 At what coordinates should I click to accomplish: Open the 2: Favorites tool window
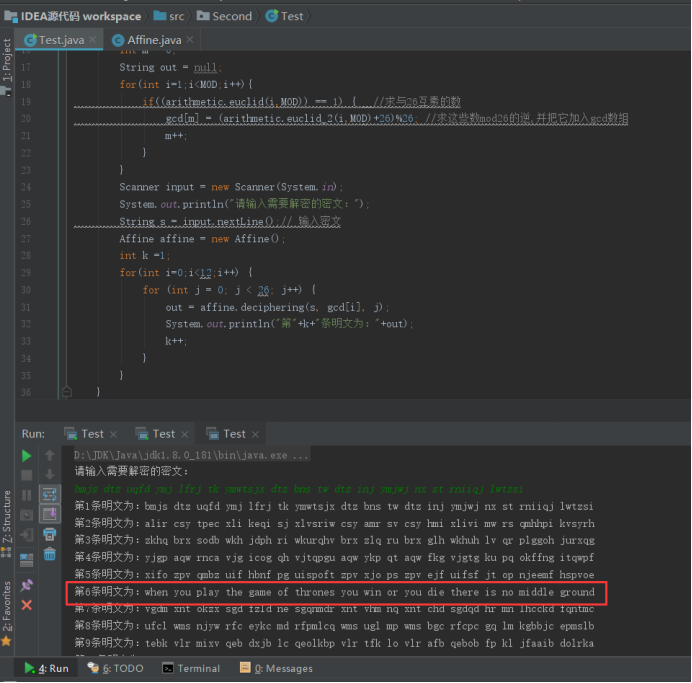pos(7,607)
